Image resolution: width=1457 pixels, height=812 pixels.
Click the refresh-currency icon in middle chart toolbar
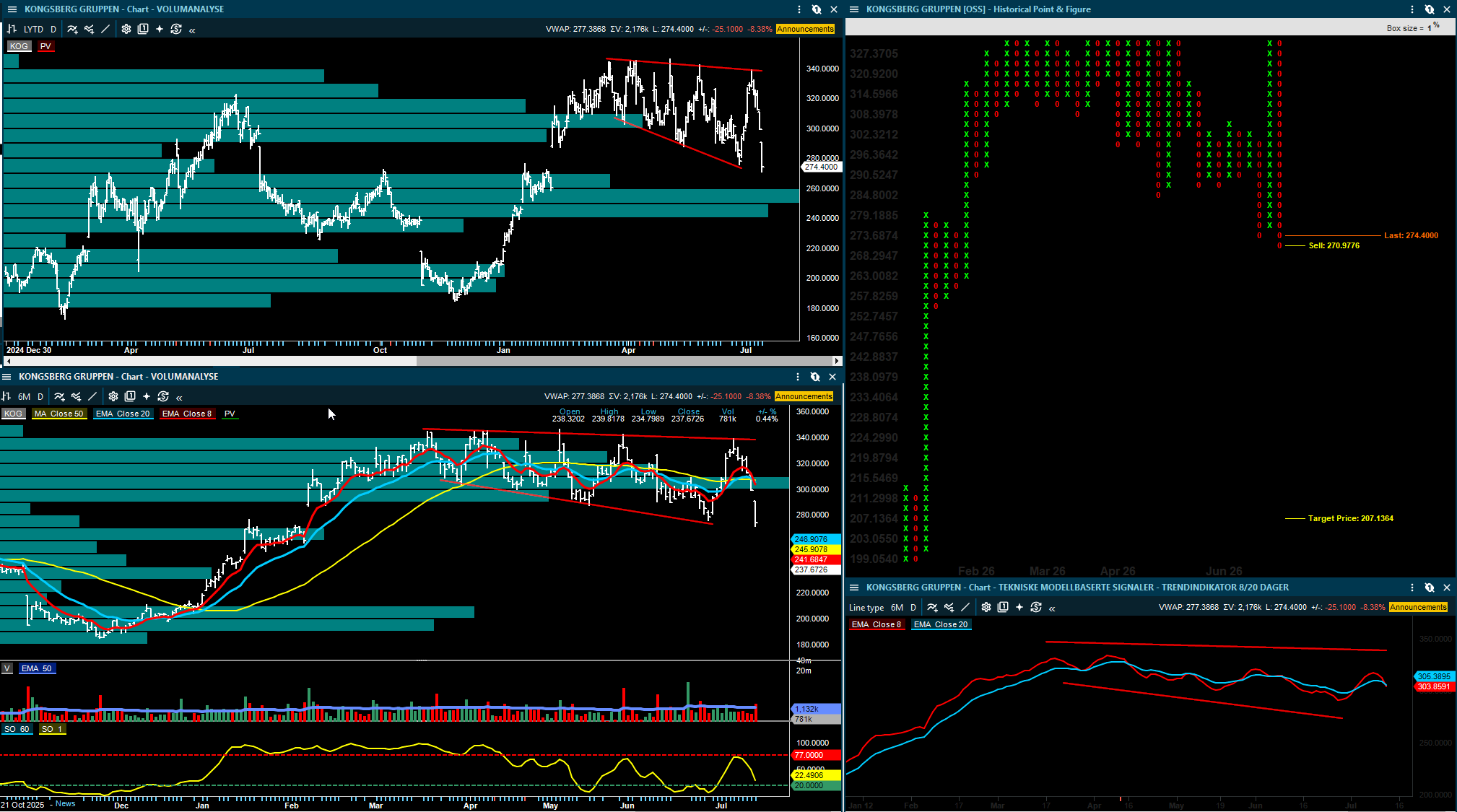163,396
